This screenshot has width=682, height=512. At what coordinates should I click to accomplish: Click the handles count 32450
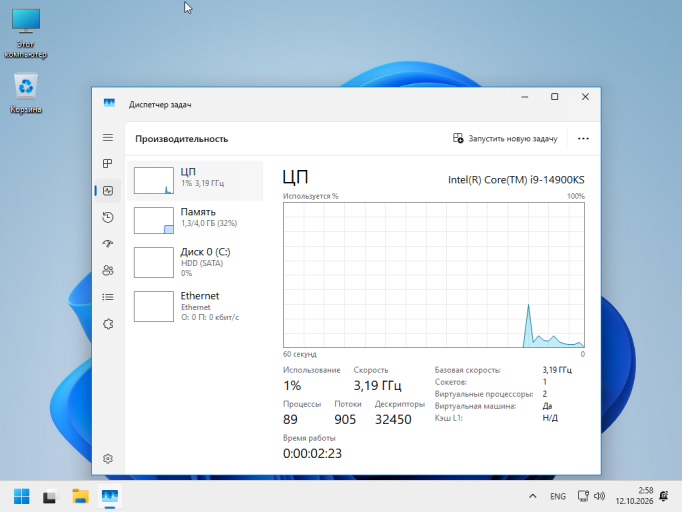coord(393,419)
